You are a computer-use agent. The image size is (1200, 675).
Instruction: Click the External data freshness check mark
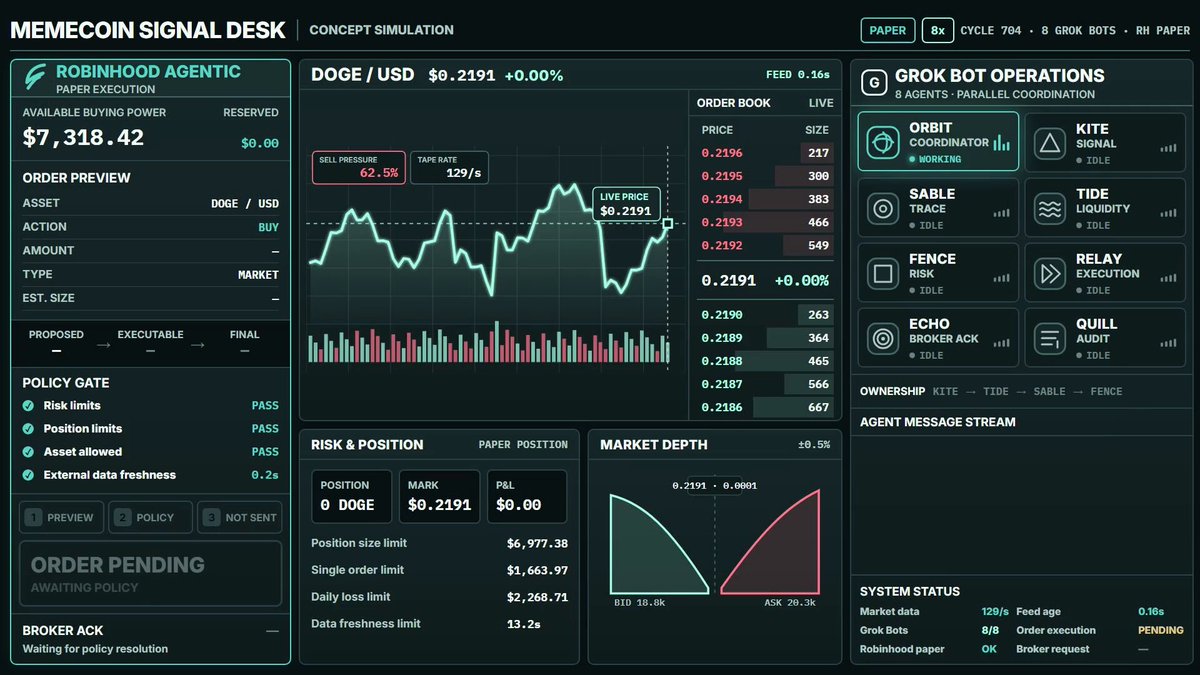(28, 475)
